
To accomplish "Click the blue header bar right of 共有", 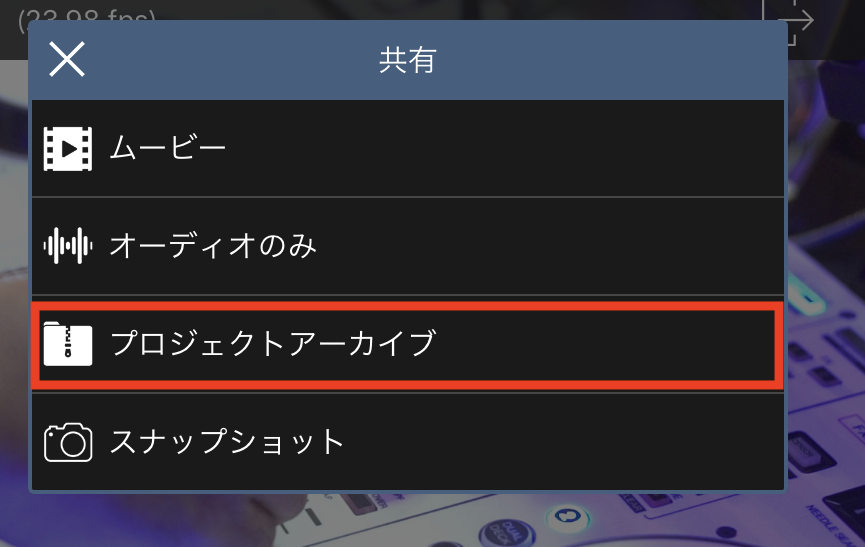I will pos(620,60).
